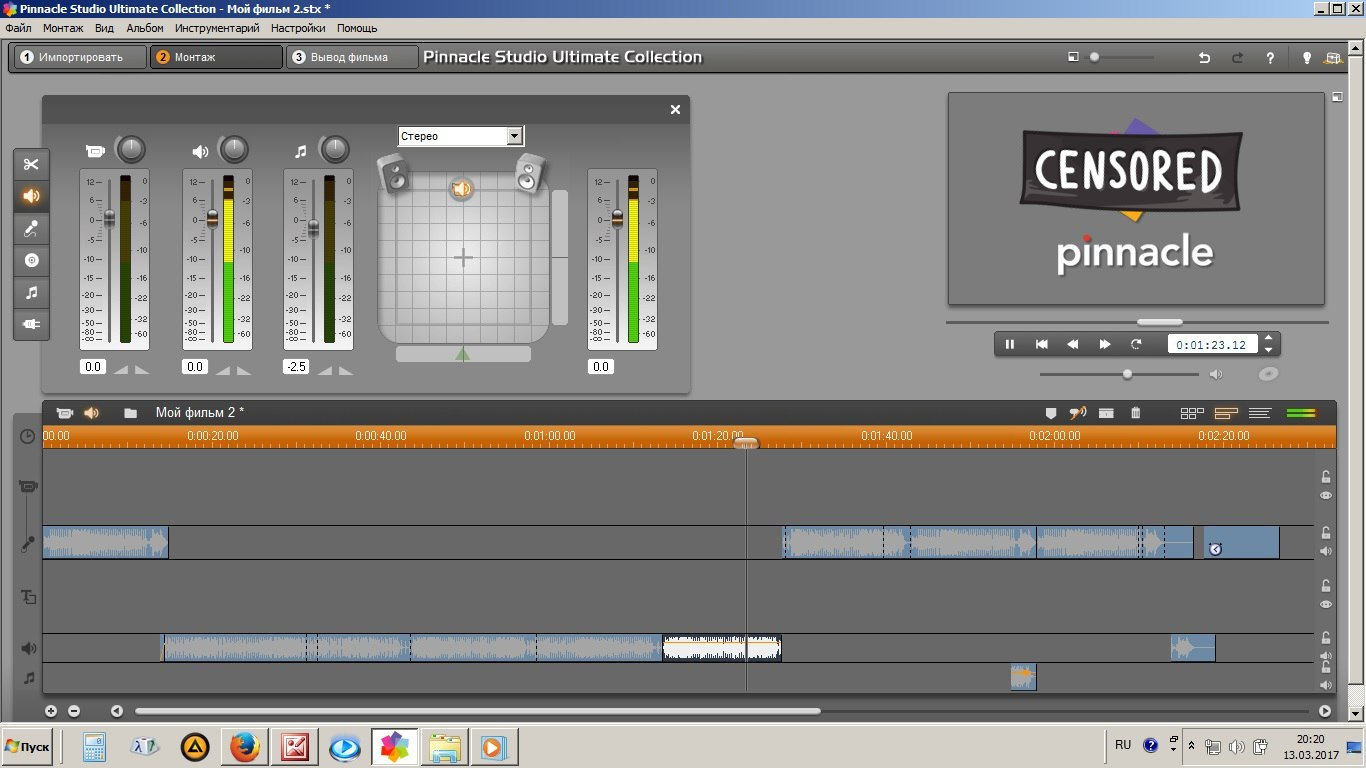Open the CD audio import tool

click(x=31, y=260)
